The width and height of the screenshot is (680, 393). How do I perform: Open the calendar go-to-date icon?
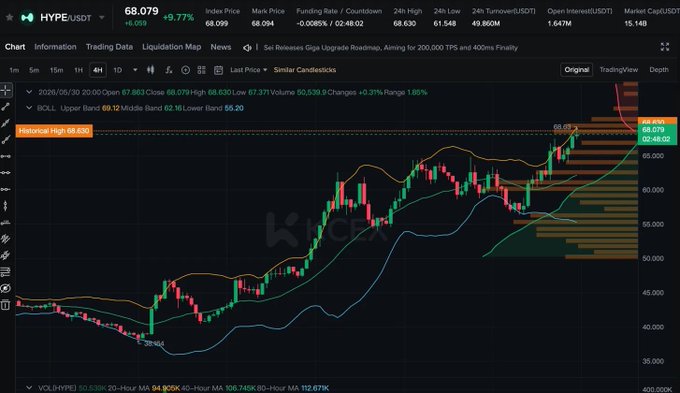[x=219, y=70]
